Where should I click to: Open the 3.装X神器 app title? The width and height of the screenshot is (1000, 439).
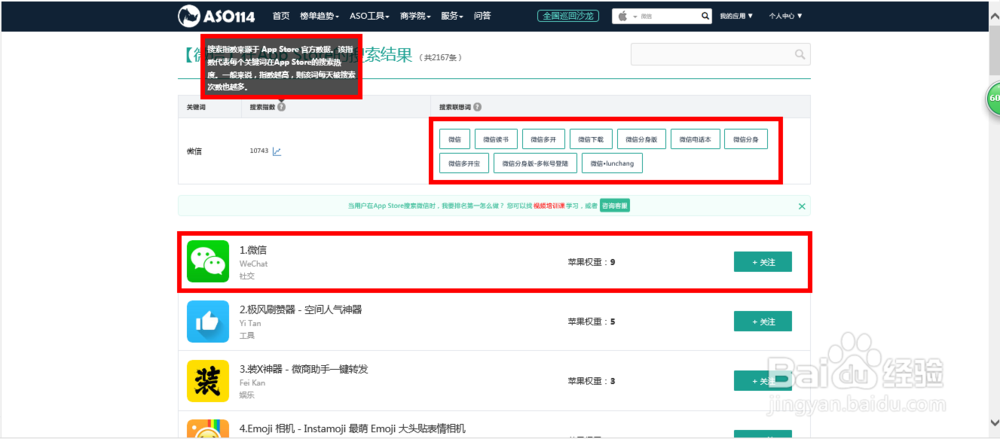(304, 369)
